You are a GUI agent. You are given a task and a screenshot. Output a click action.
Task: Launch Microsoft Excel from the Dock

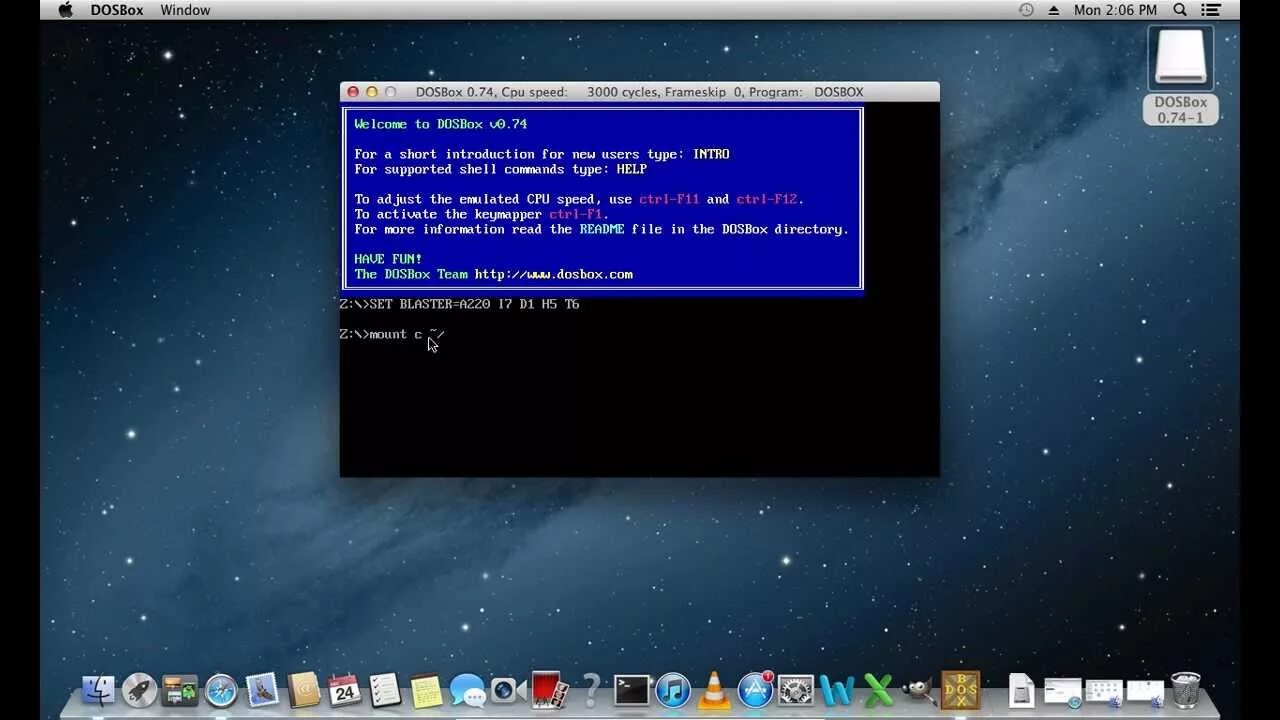(x=878, y=690)
